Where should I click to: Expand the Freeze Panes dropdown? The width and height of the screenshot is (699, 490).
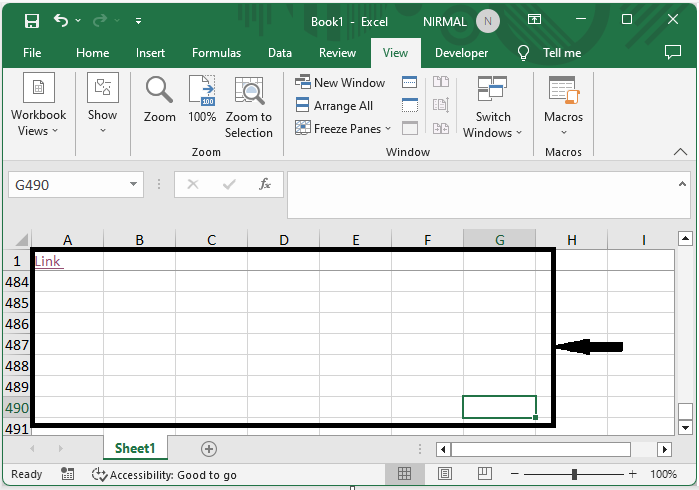tap(340, 129)
